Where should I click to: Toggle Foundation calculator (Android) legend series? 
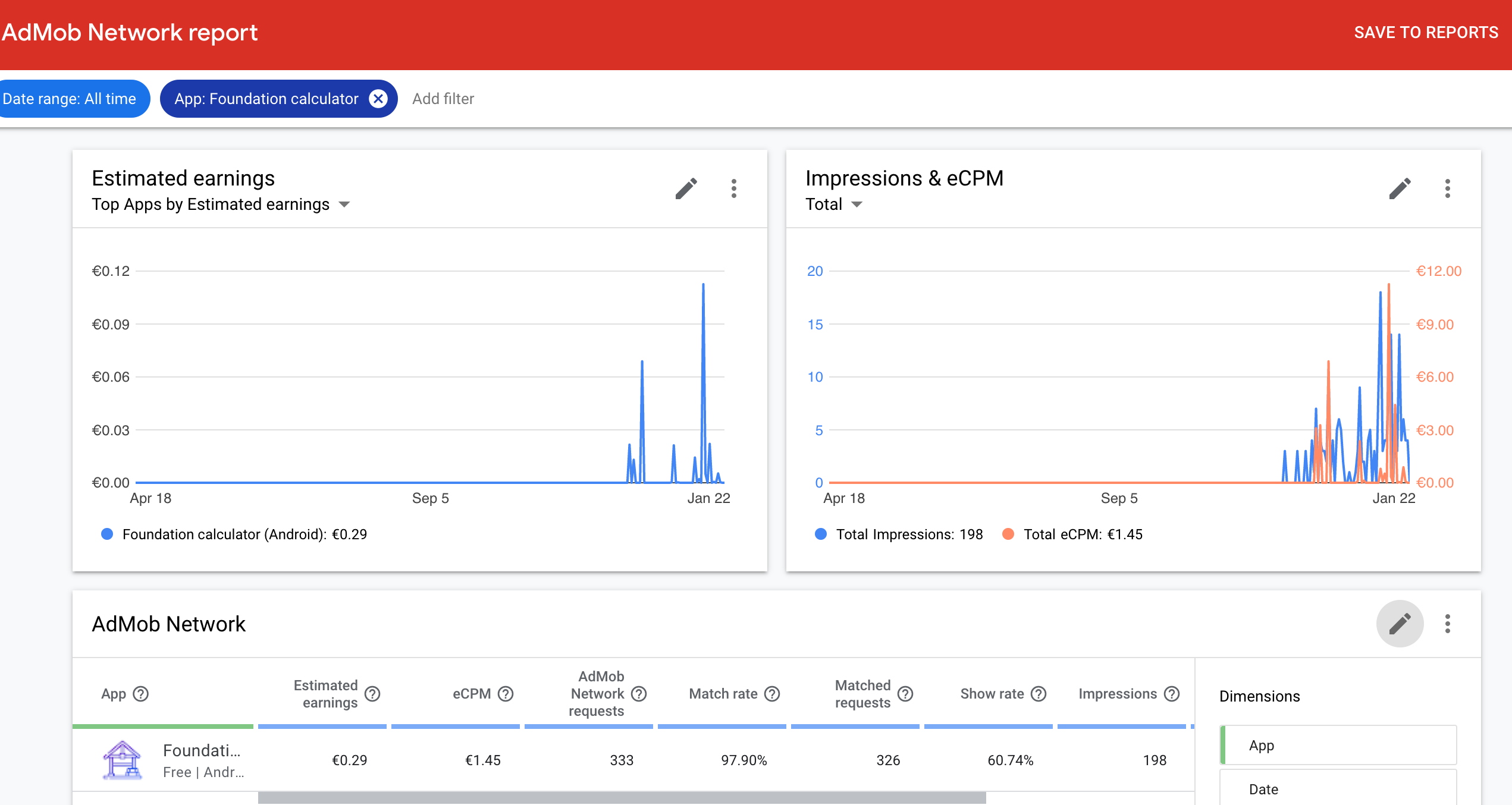point(234,534)
